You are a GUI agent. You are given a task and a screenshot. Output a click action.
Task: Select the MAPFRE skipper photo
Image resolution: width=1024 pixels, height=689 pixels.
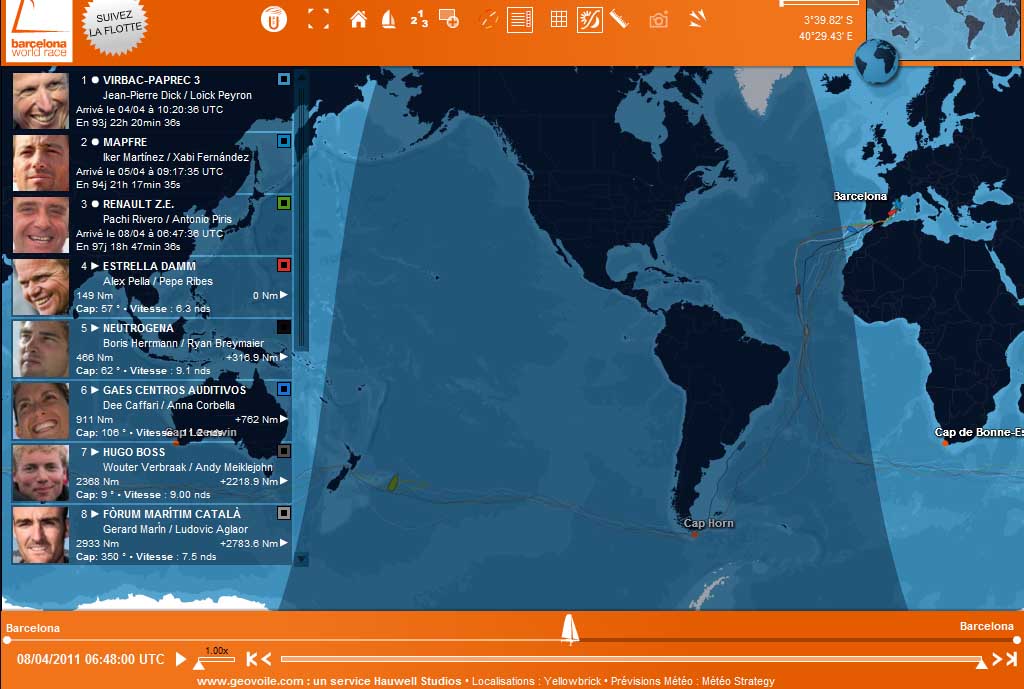pos(40,163)
